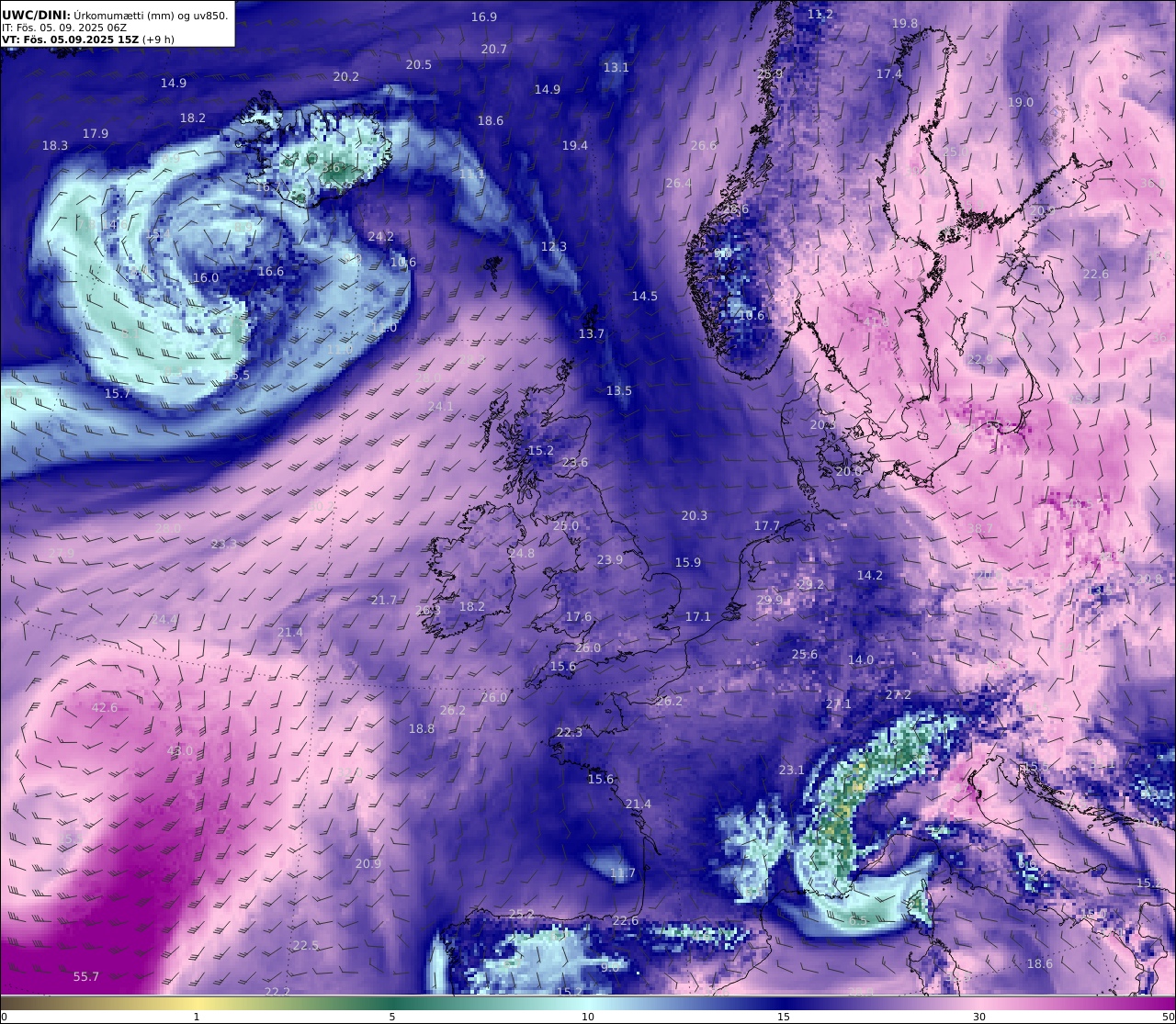Click the 14.0 value label

861,659
